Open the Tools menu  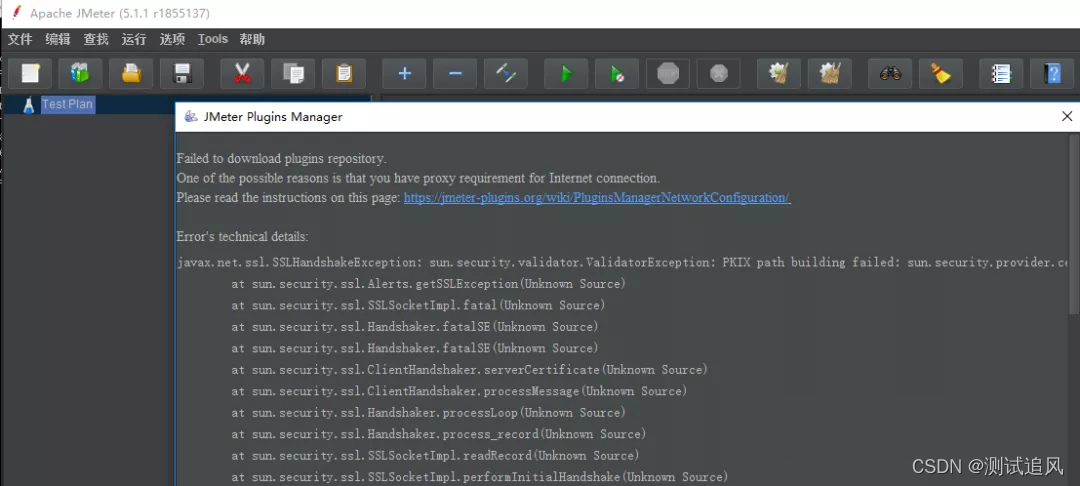[213, 39]
